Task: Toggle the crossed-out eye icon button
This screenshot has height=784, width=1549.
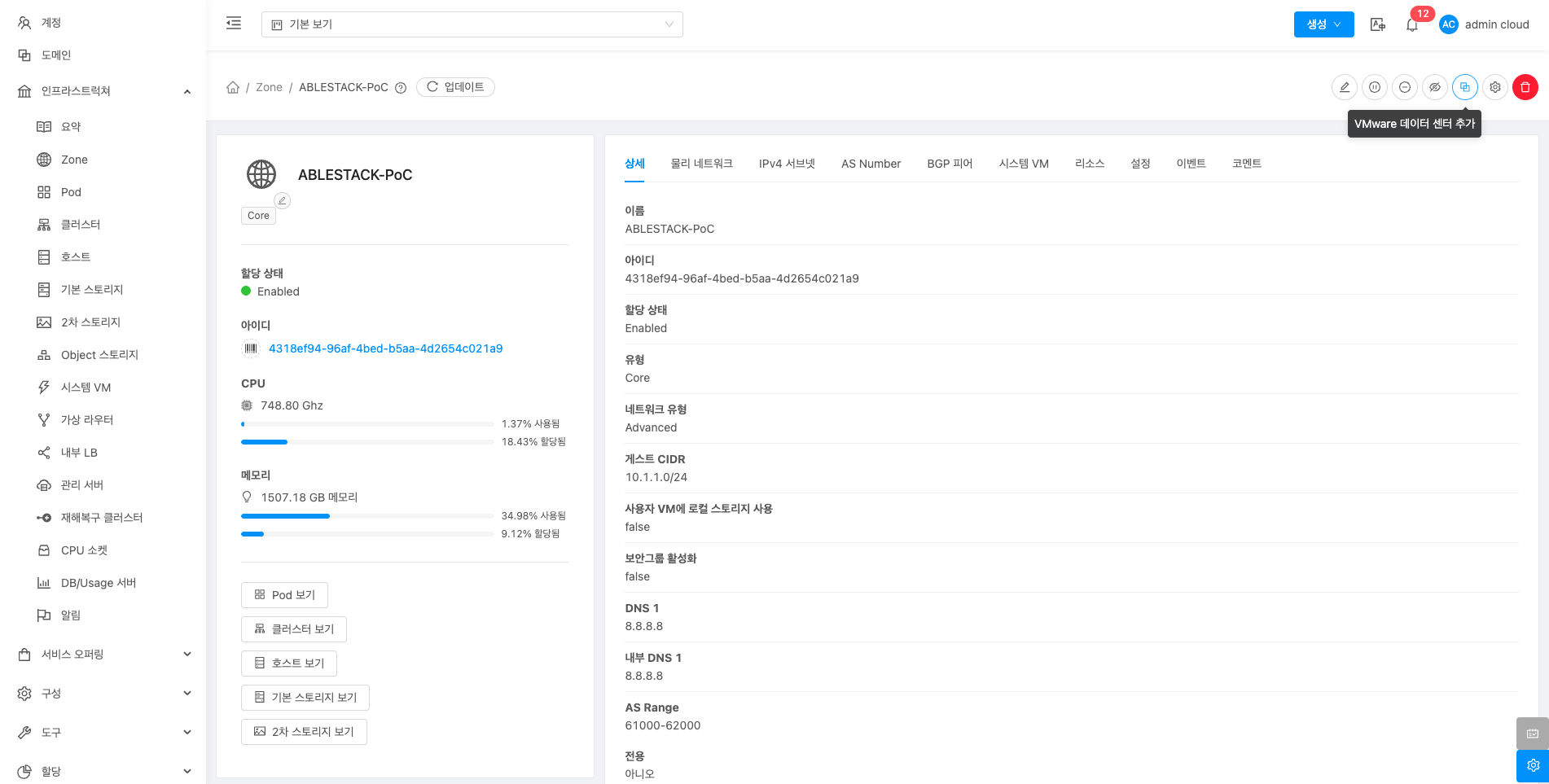Action: point(1435,87)
